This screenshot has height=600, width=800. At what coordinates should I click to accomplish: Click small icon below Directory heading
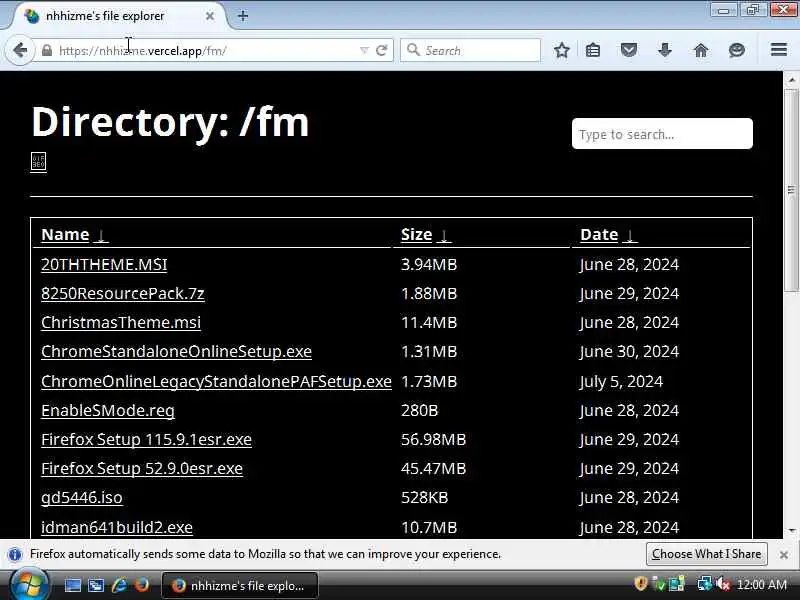38,162
